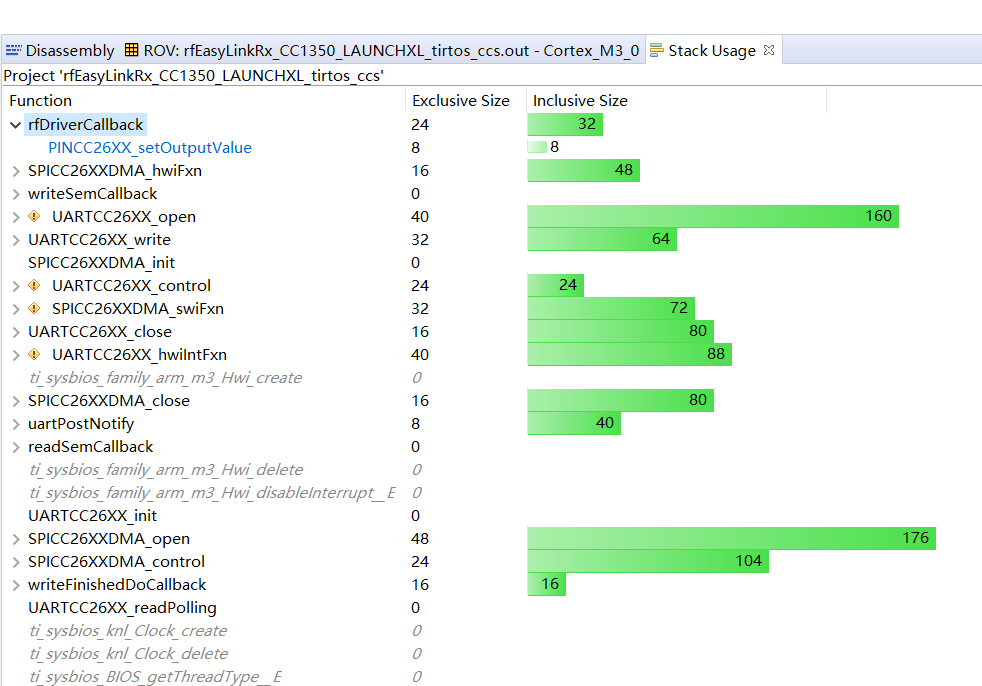This screenshot has width=982, height=686.
Task: Select the UARTCC26XX_write function name
Action: tap(99, 240)
